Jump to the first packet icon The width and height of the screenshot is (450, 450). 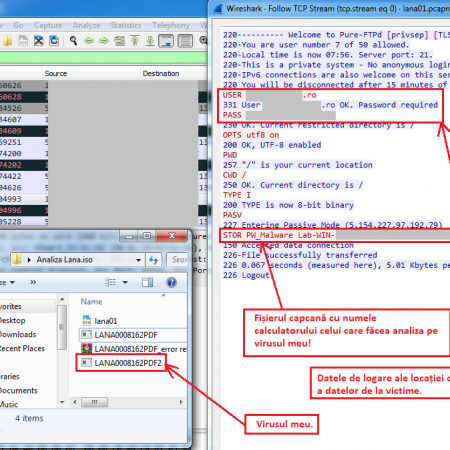point(135,41)
